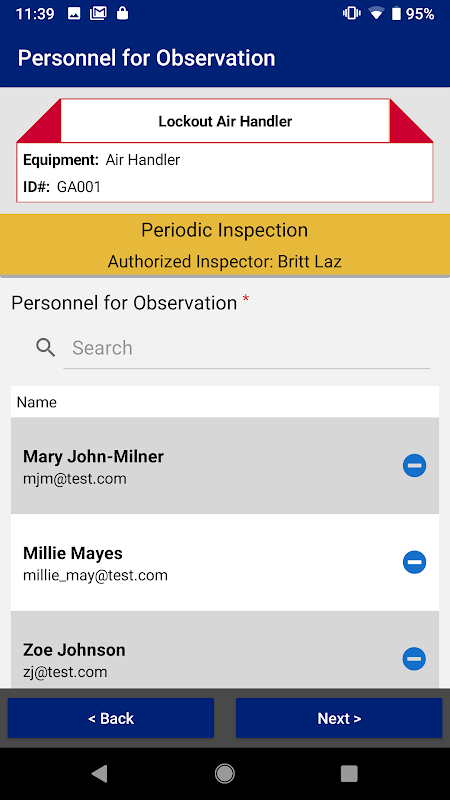Image resolution: width=450 pixels, height=800 pixels.
Task: Select the Millie Mayes row
Action: (x=224, y=562)
